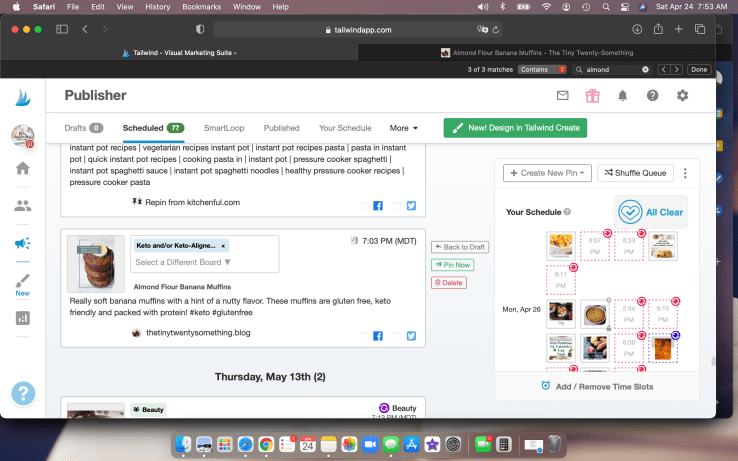Open the More tab dropdown
This screenshot has height=461, width=738.
click(x=404, y=128)
